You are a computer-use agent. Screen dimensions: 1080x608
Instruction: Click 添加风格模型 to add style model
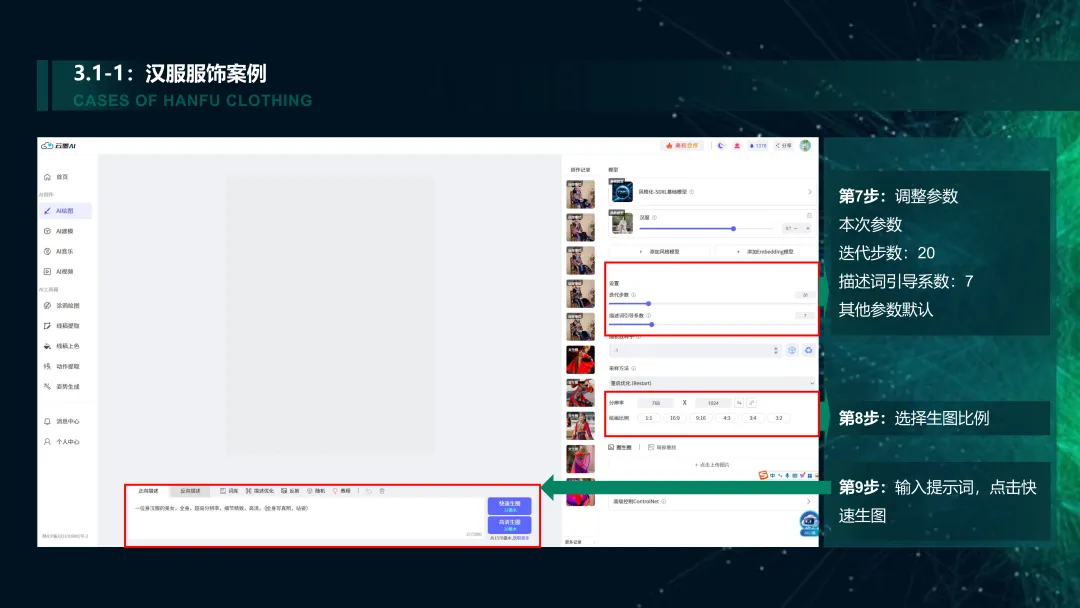pos(660,251)
